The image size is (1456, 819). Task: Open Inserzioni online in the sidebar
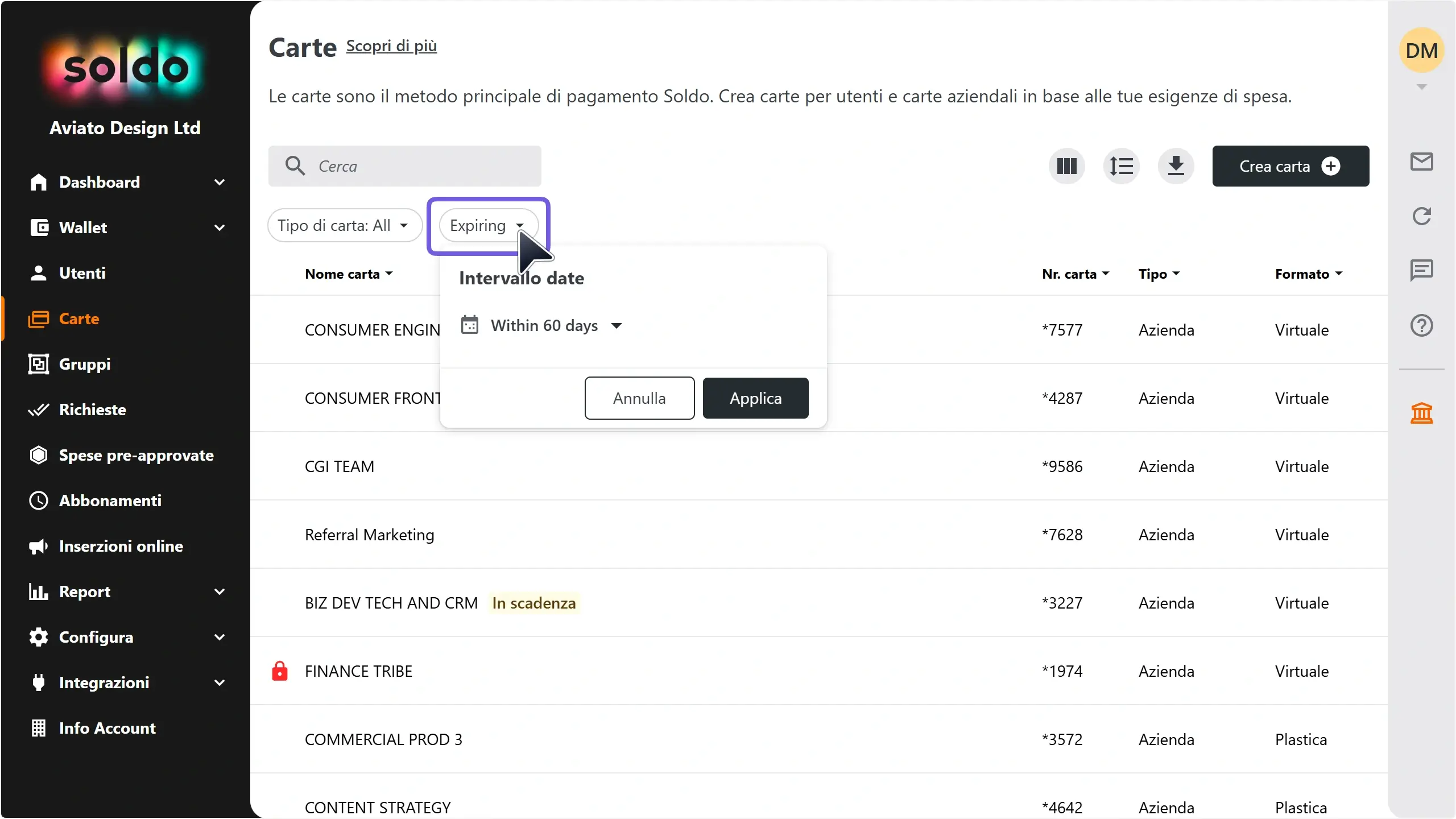pyautogui.click(x=121, y=546)
